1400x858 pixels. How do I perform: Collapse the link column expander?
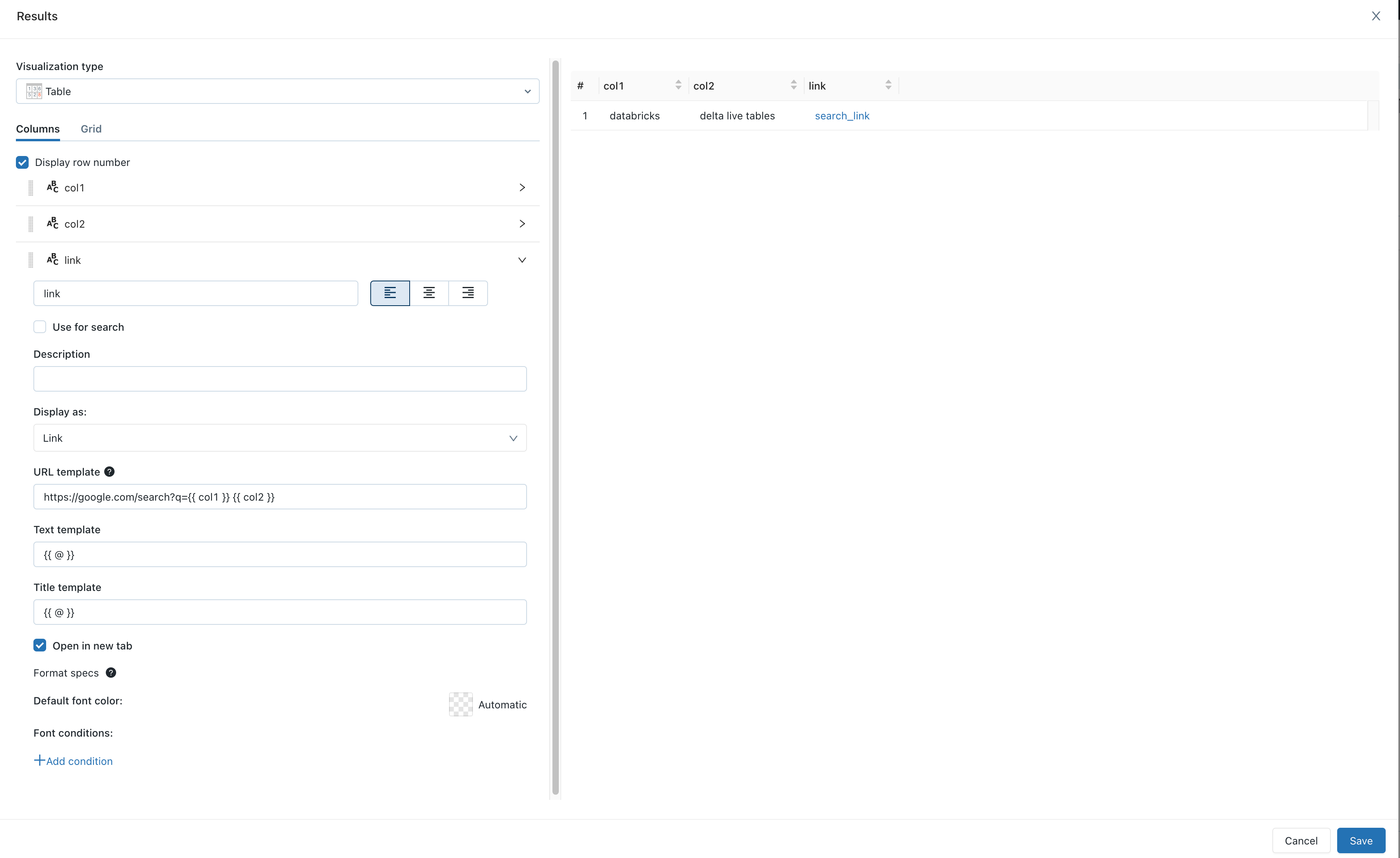522,260
